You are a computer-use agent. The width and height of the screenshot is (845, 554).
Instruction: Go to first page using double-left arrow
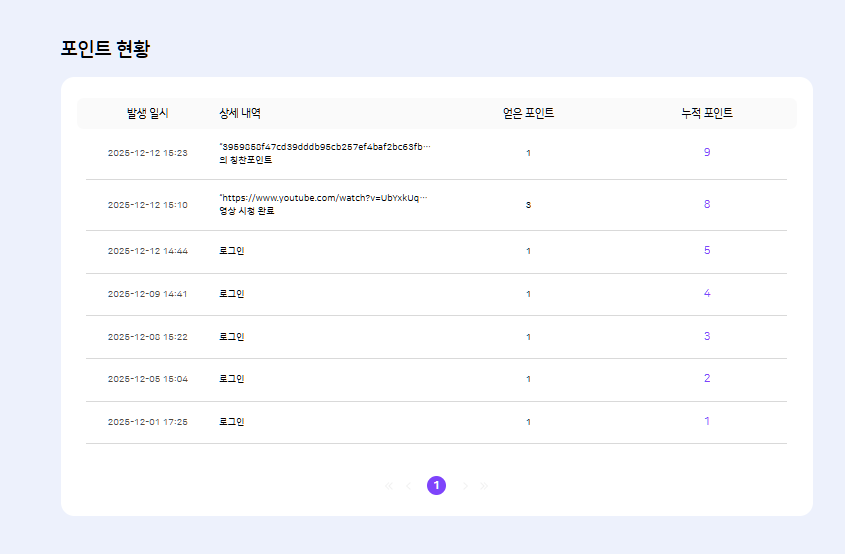click(388, 486)
